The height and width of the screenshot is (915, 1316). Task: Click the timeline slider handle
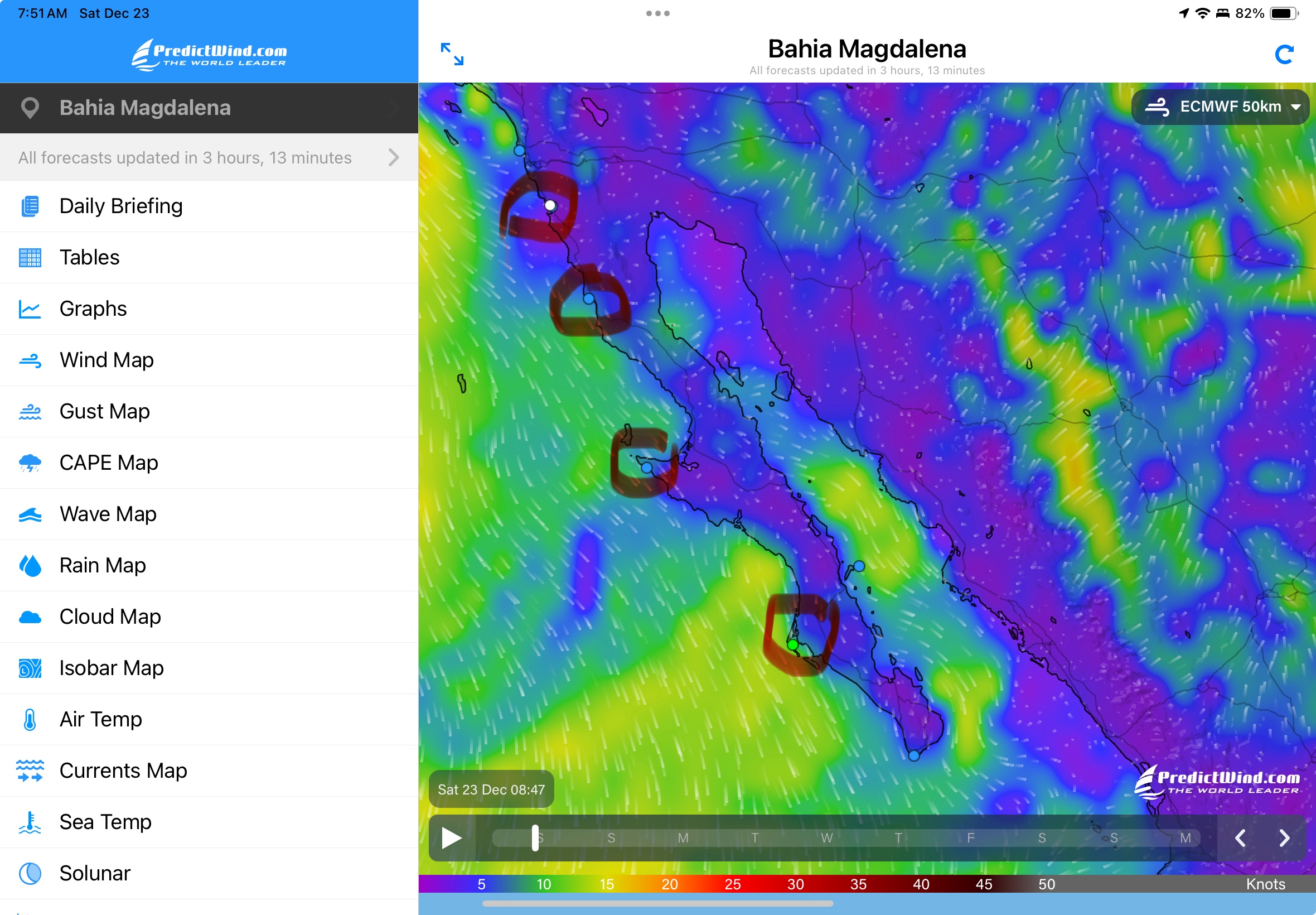coord(535,838)
